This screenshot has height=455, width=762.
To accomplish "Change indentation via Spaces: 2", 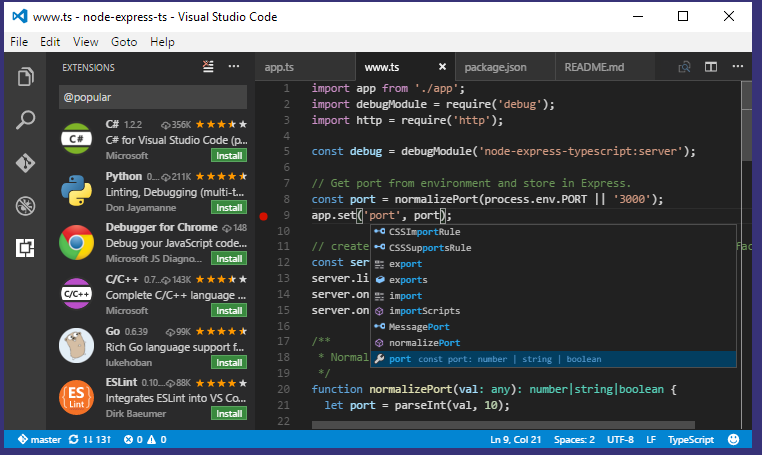I will click(574, 439).
